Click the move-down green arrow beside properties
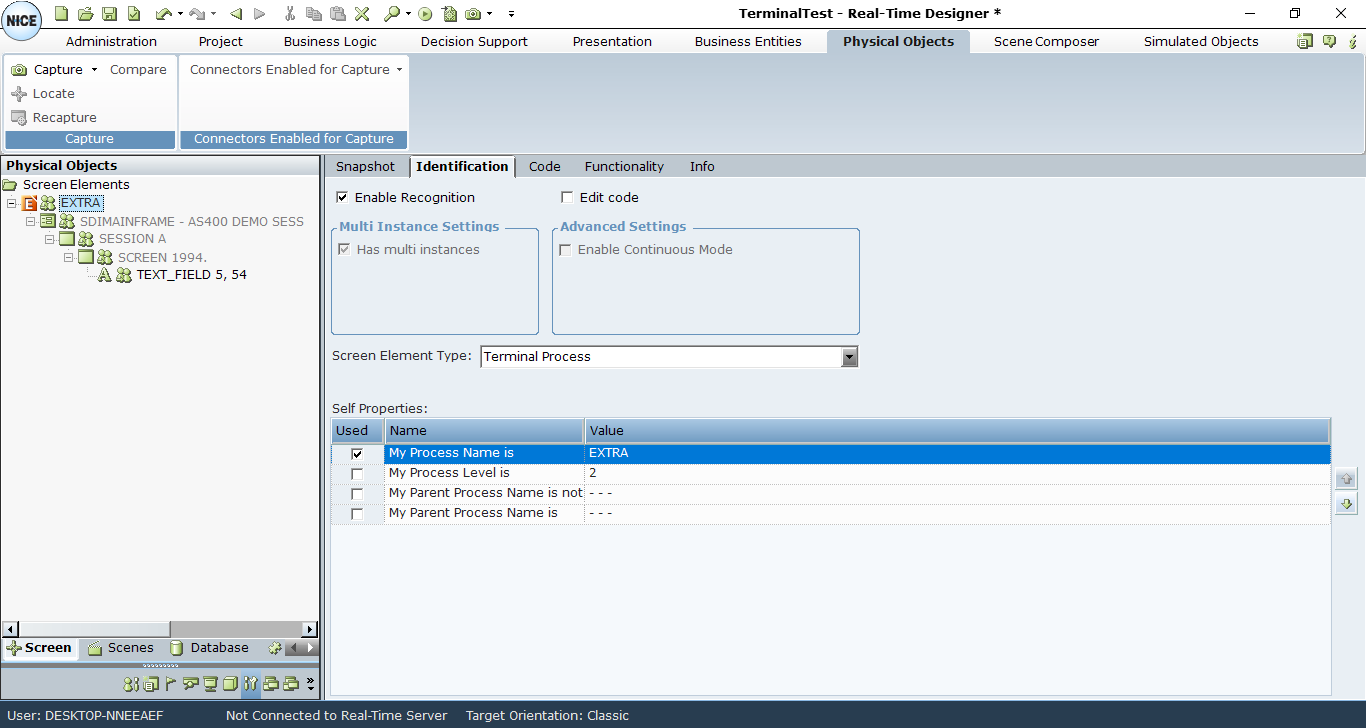 [1346, 504]
